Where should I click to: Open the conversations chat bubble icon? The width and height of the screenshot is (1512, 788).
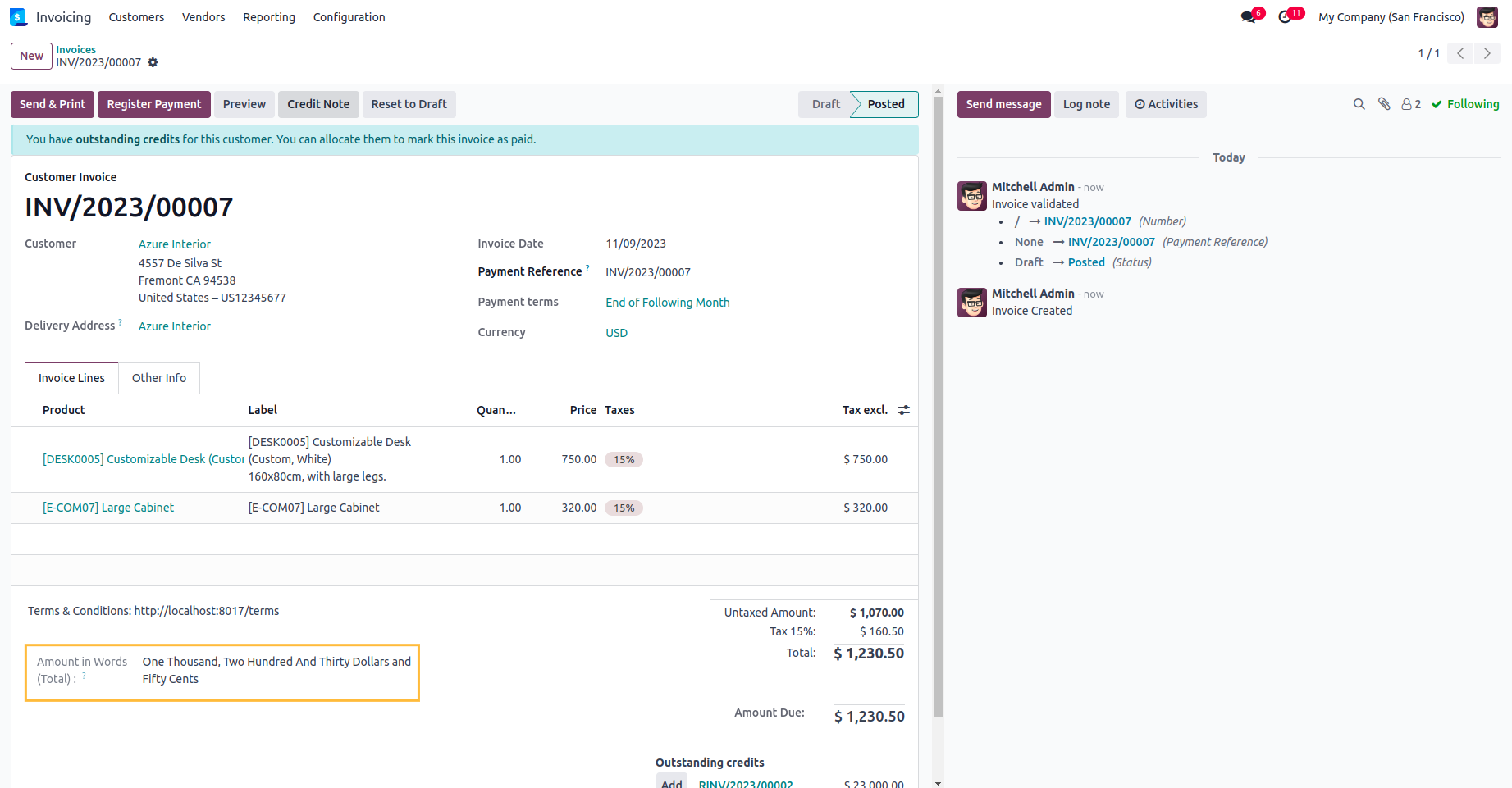[x=1249, y=17]
